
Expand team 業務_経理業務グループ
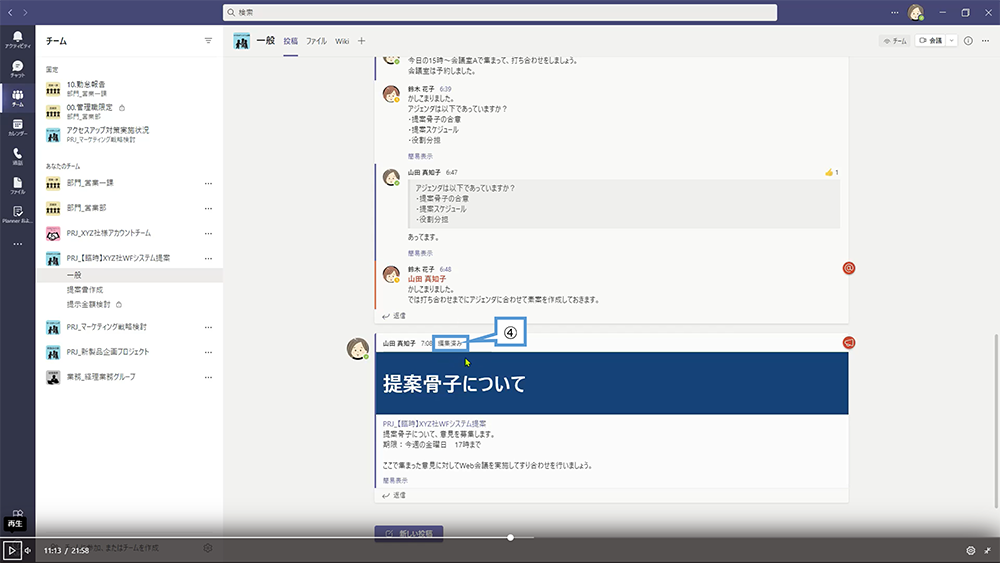101,377
